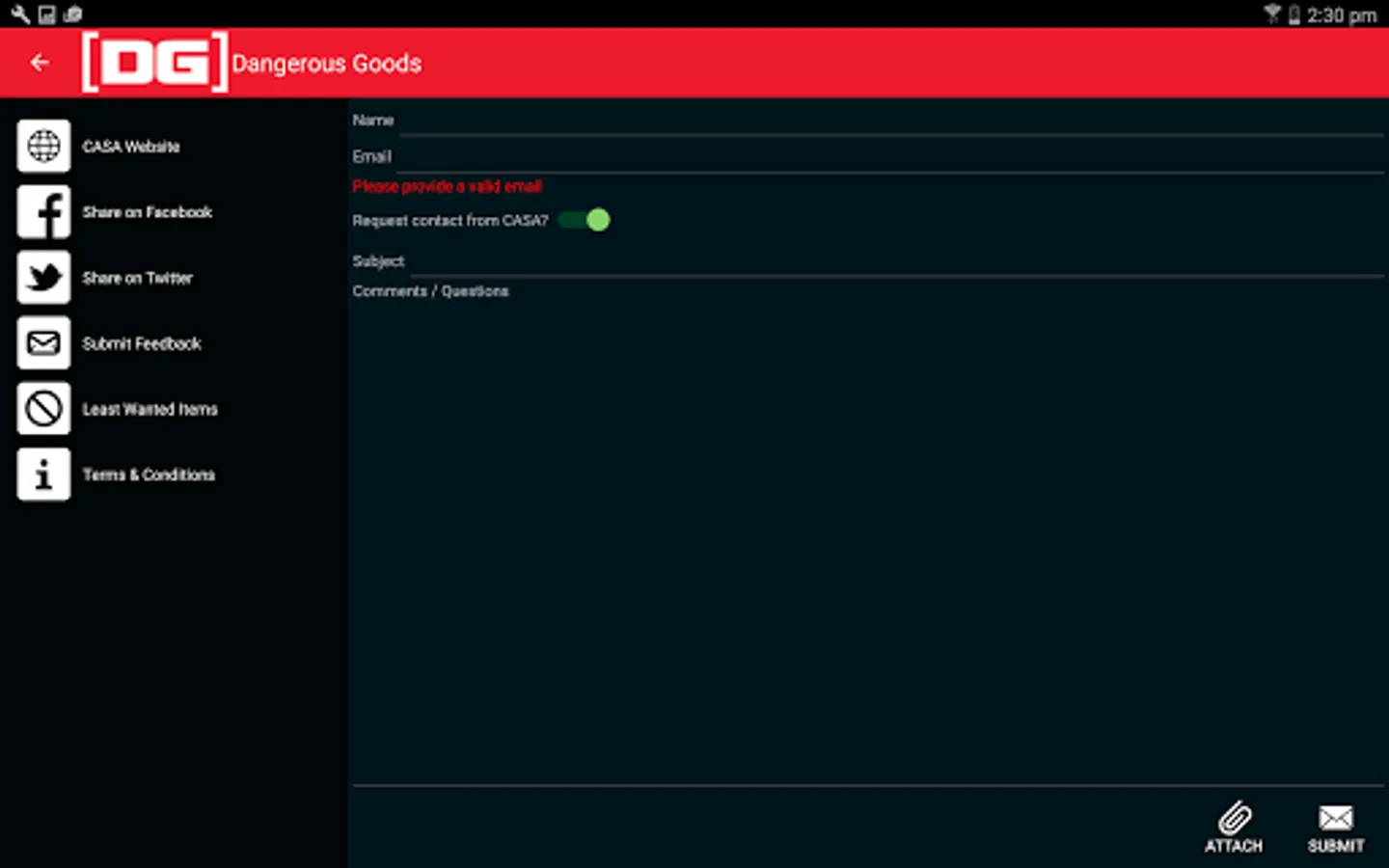The height and width of the screenshot is (868, 1389).
Task: Open CASA Website menu label
Action: (x=131, y=147)
